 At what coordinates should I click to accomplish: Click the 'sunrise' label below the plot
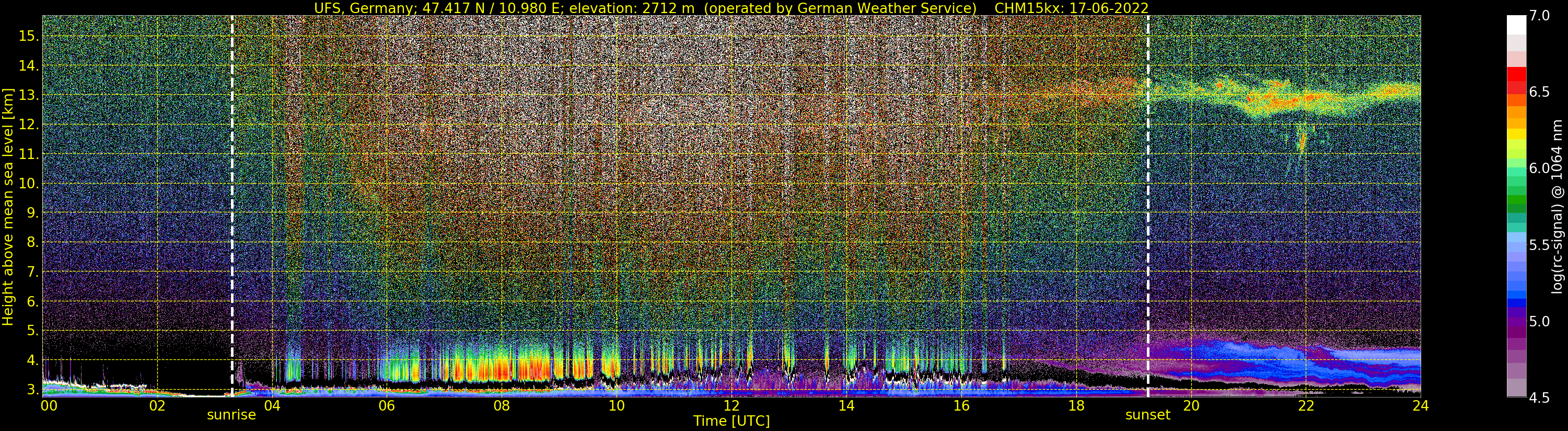pos(231,415)
